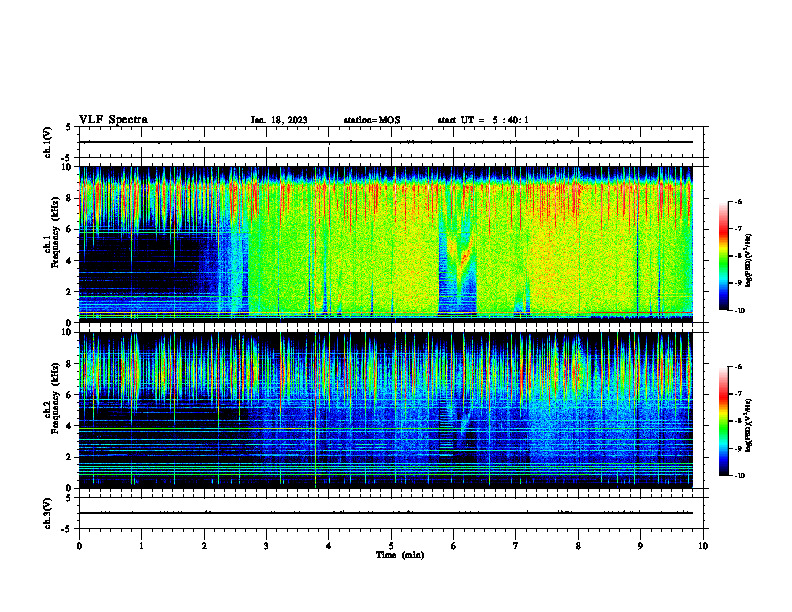Image resolution: width=792 pixels, height=612 pixels.
Task: Select the date text 'Jan. 18, 2023'
Action: pos(279,120)
